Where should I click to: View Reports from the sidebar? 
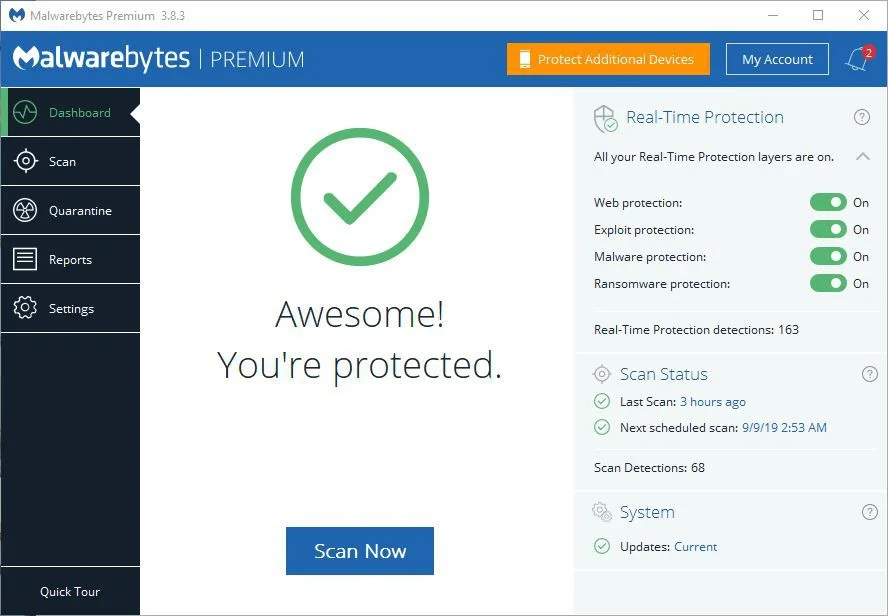[x=66, y=259]
